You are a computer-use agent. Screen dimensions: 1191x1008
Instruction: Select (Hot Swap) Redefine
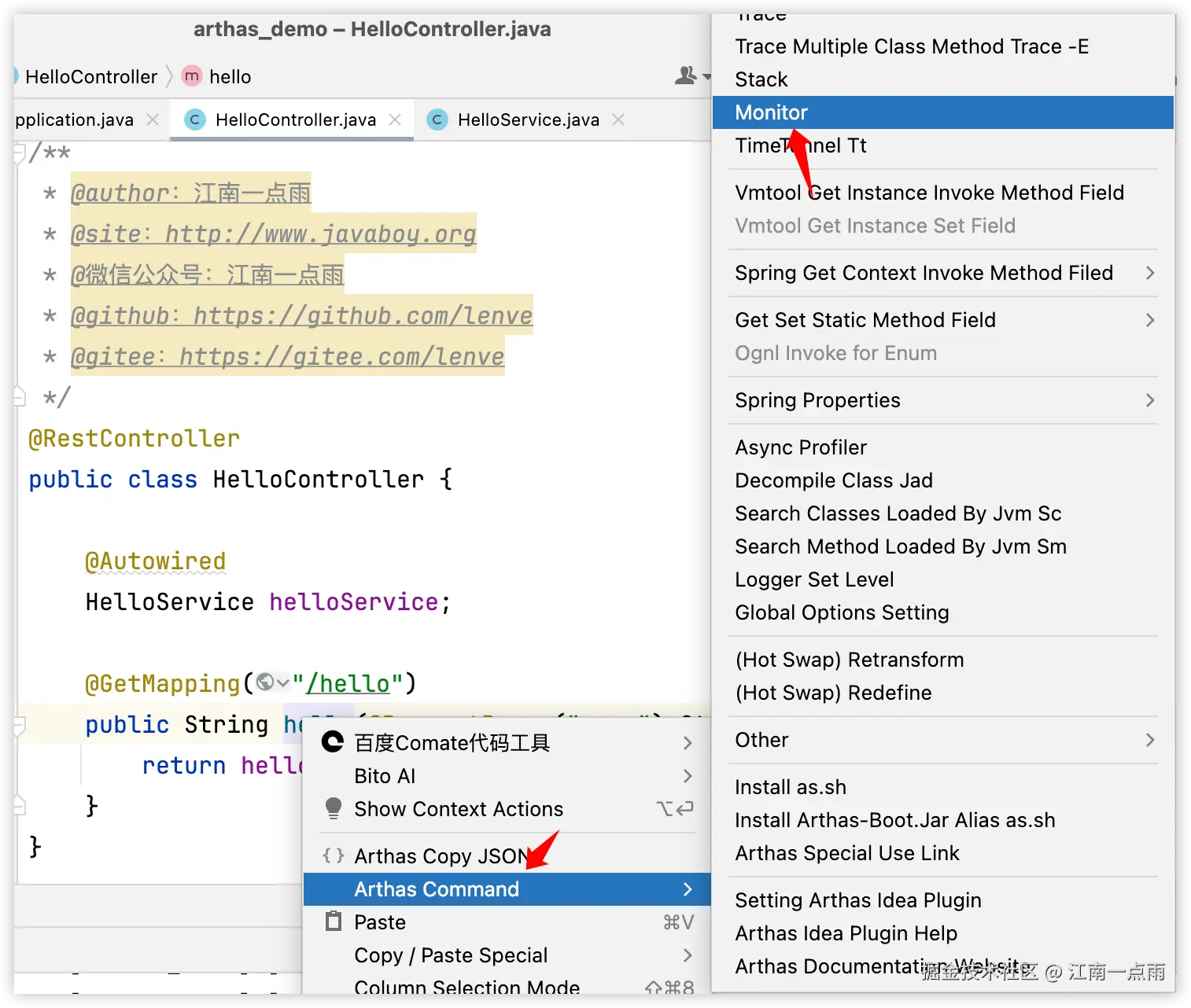click(x=943, y=693)
